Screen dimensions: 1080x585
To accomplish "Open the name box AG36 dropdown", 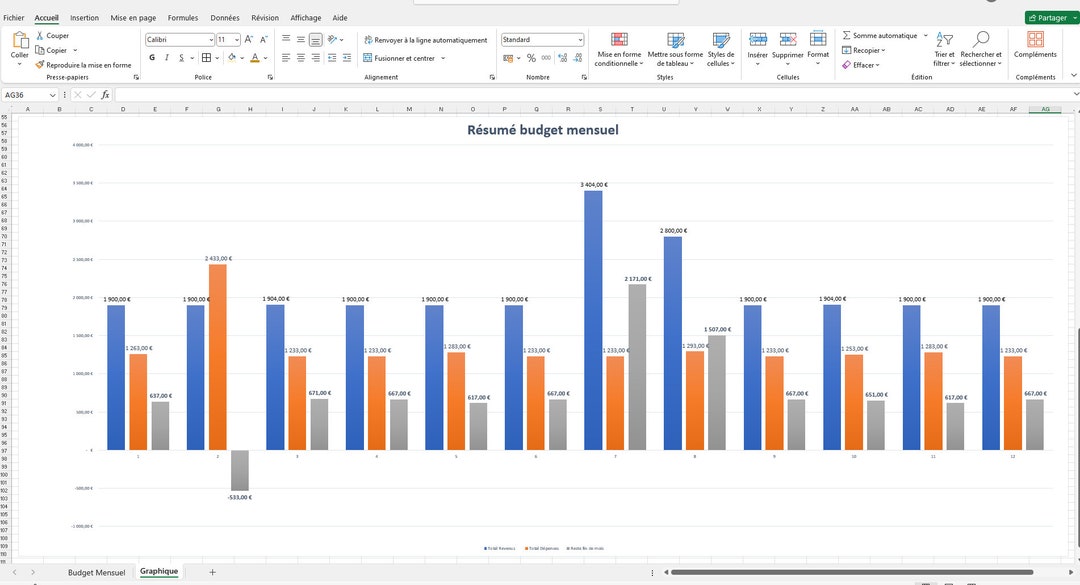I will point(52,95).
